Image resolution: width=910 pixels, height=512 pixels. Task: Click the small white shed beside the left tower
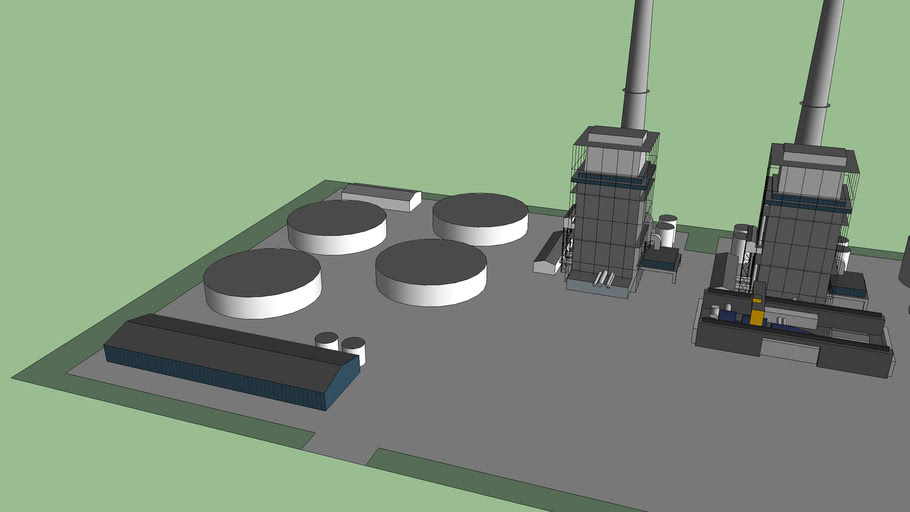click(x=548, y=258)
